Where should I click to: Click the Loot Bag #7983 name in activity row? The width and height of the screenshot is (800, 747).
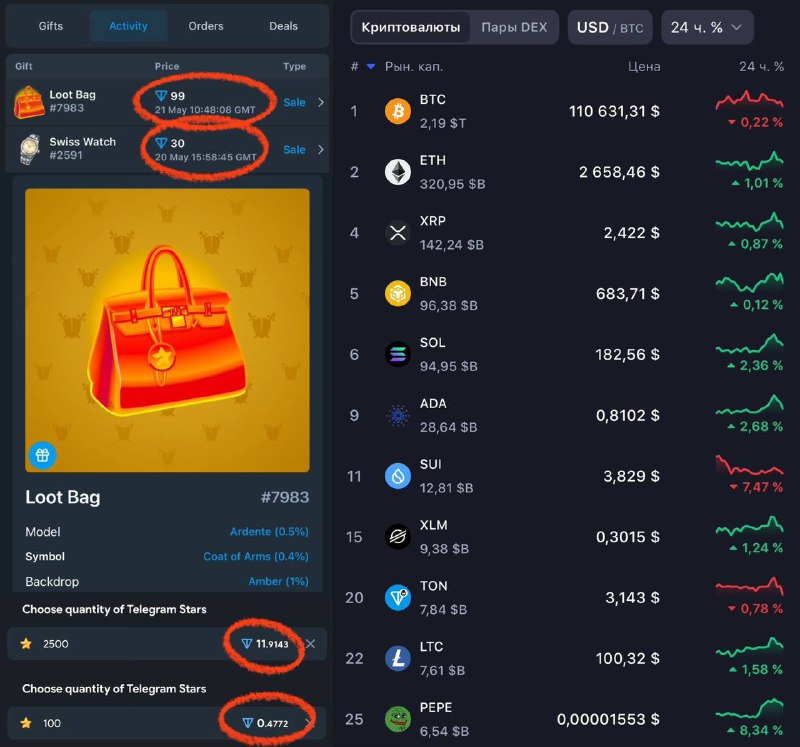click(x=72, y=101)
